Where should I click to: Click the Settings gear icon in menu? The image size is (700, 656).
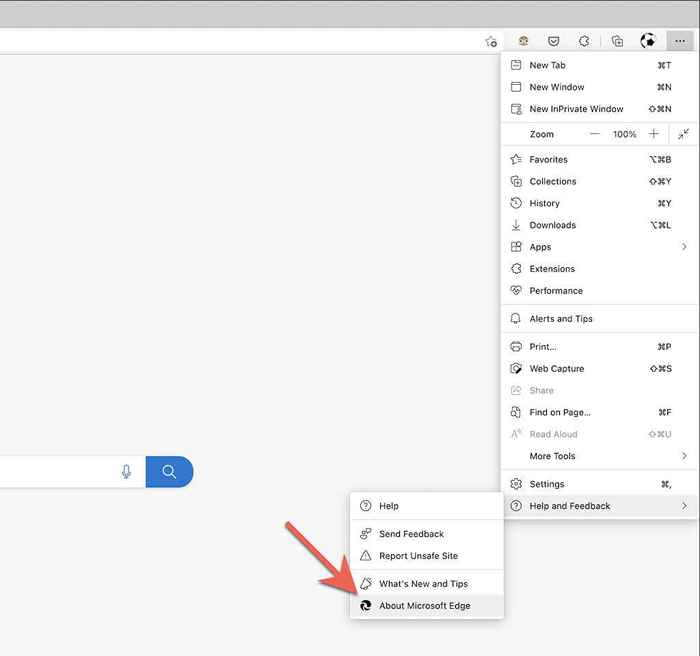516,484
